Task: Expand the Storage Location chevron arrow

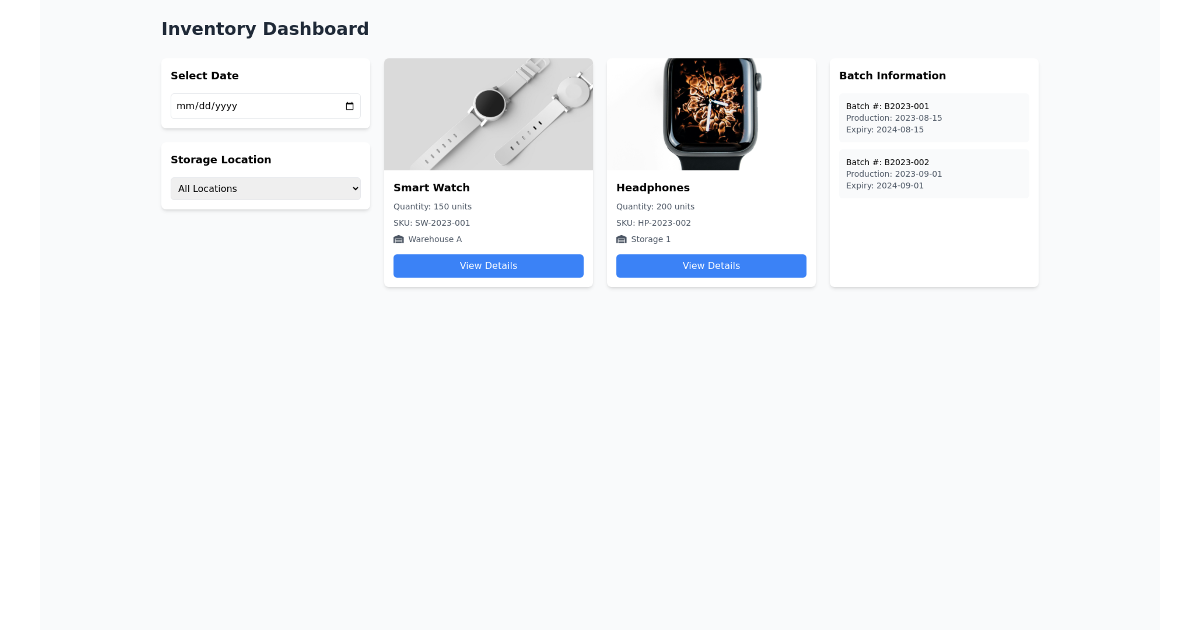Action: click(x=353, y=188)
